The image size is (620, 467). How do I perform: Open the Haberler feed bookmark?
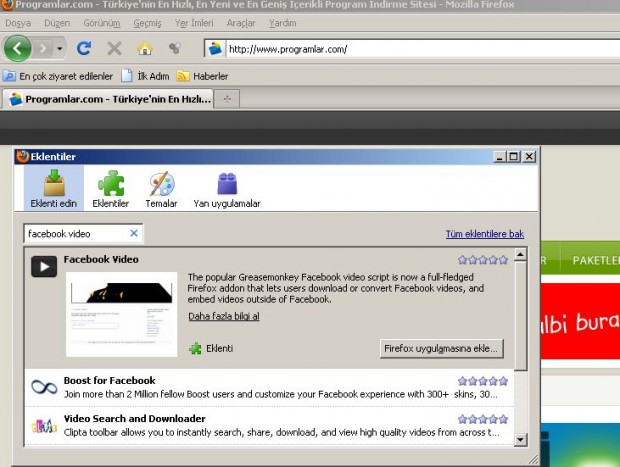point(202,76)
